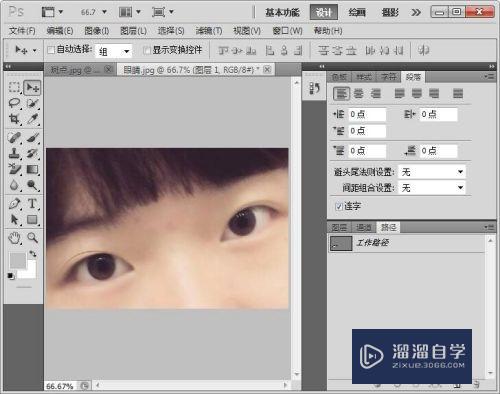The width and height of the screenshot is (500, 394).
Task: Switch to 基本功能 workspace
Action: [x=282, y=13]
